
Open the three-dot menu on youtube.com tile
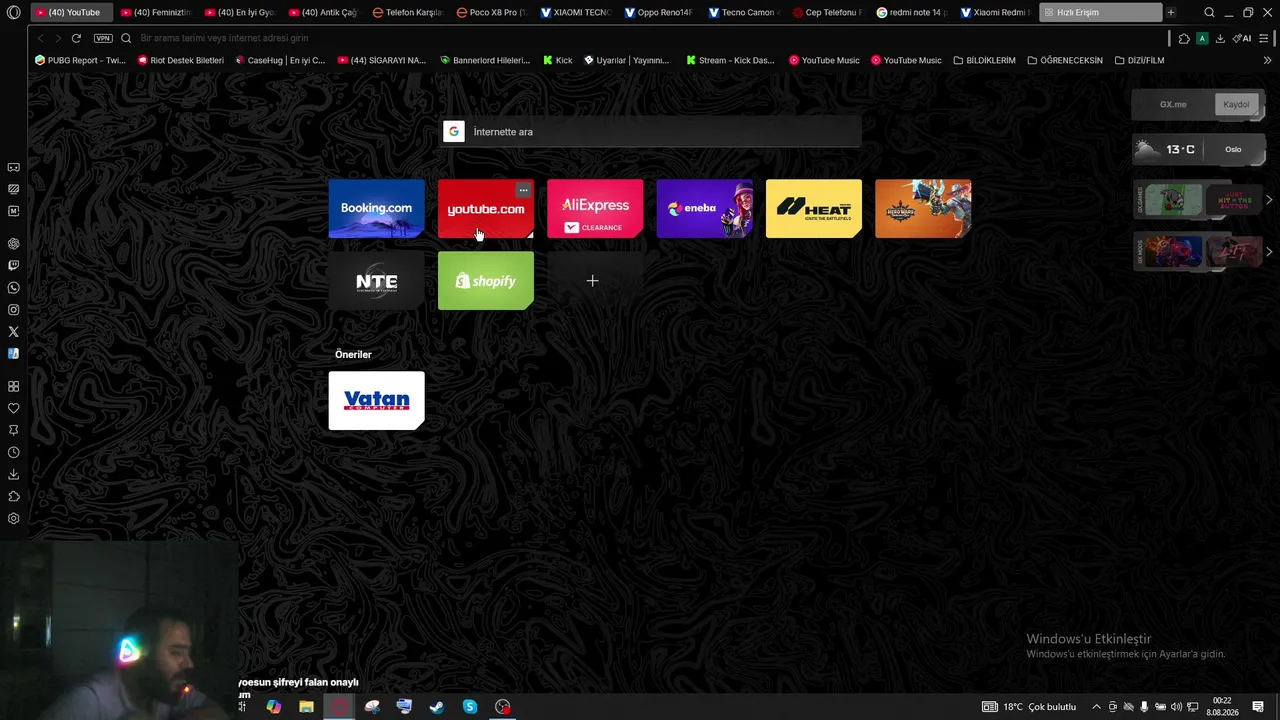coord(523,190)
